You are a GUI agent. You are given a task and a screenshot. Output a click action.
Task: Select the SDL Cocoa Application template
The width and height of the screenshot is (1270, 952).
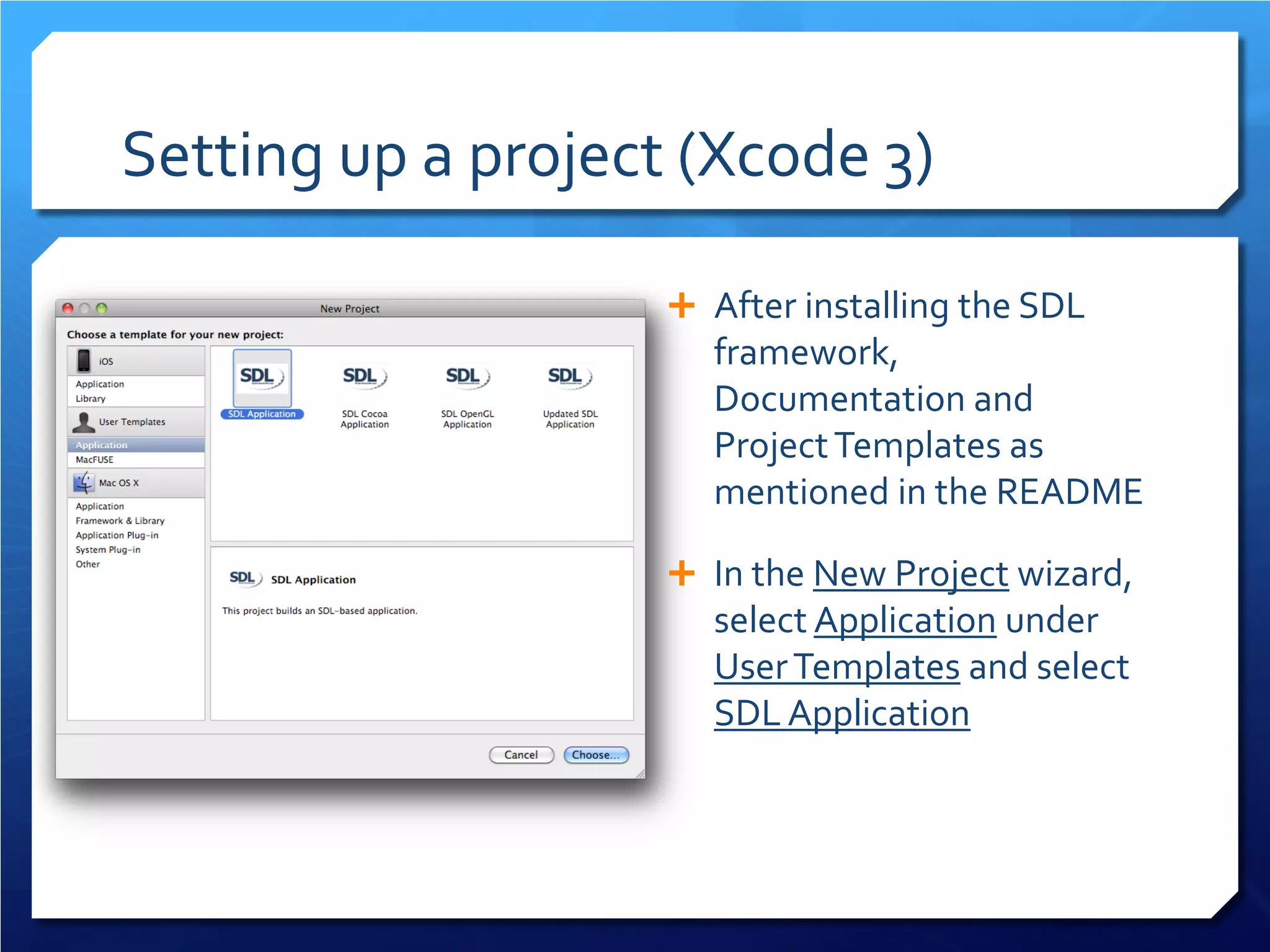point(365,377)
